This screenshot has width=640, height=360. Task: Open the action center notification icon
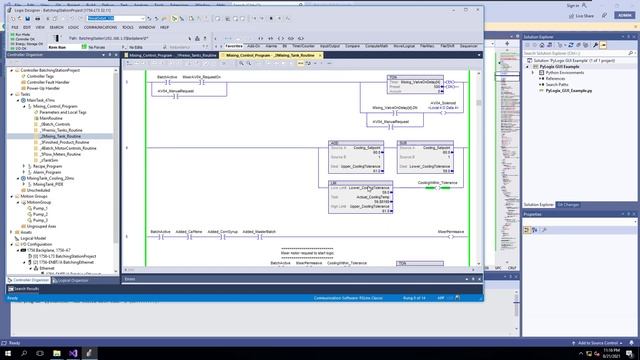click(630, 353)
